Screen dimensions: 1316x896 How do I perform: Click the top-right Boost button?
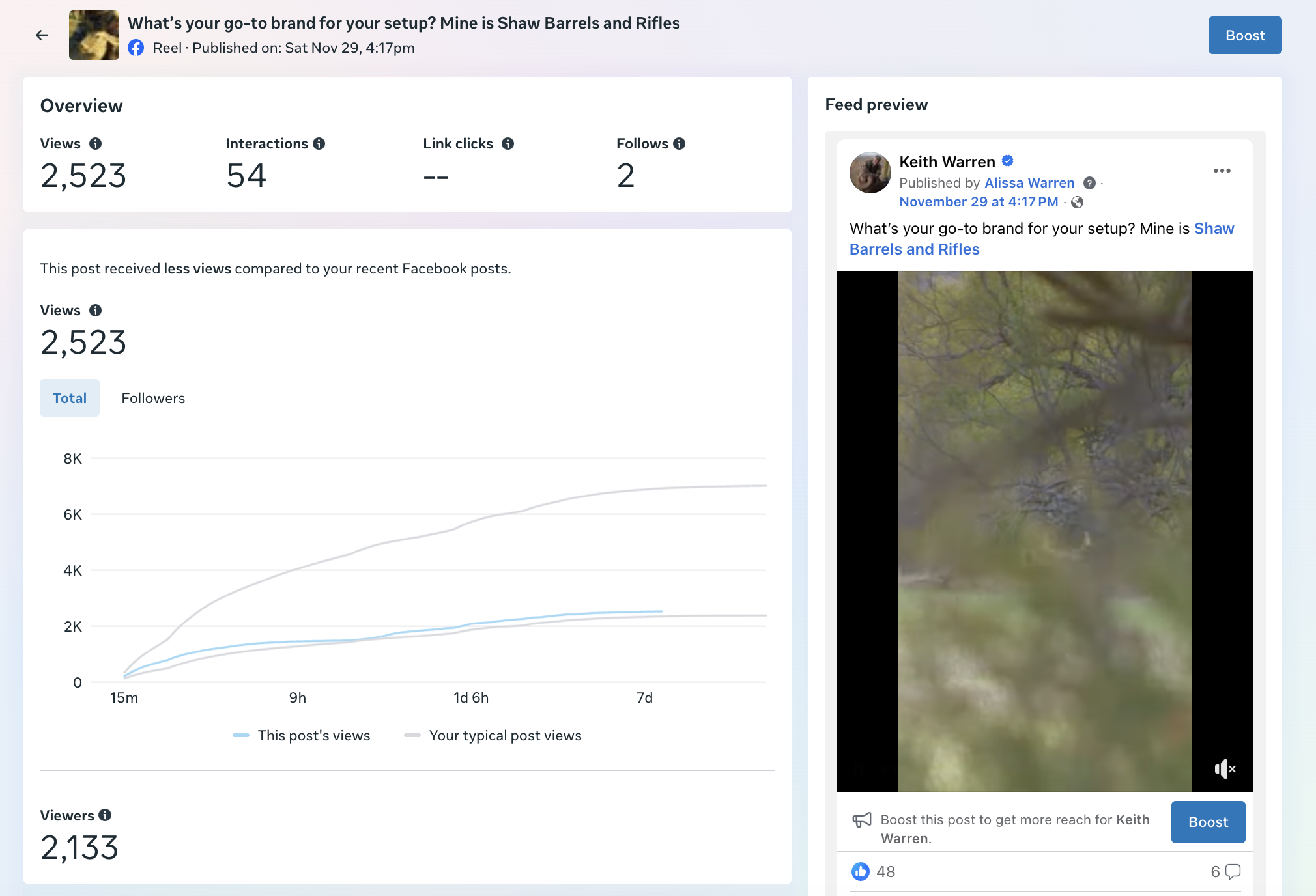1244,35
